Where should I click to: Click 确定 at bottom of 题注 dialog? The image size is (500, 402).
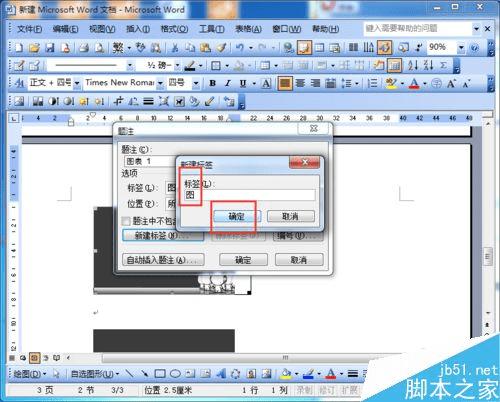(x=243, y=260)
